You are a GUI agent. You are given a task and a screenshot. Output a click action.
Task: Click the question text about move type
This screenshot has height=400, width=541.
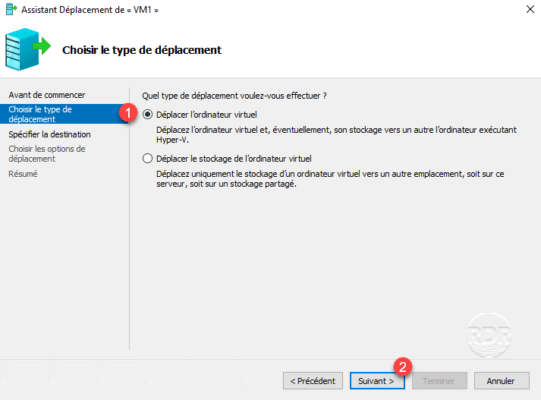234,96
